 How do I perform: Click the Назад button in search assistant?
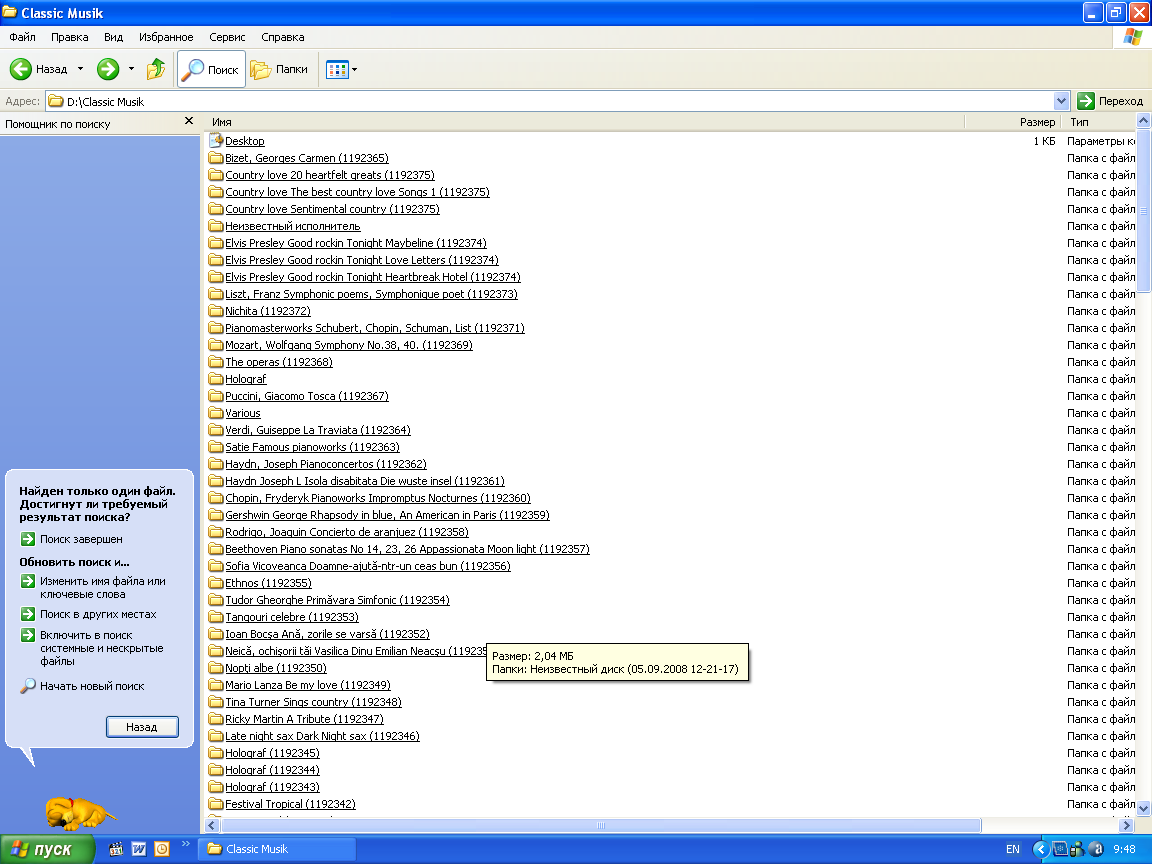(x=142, y=727)
